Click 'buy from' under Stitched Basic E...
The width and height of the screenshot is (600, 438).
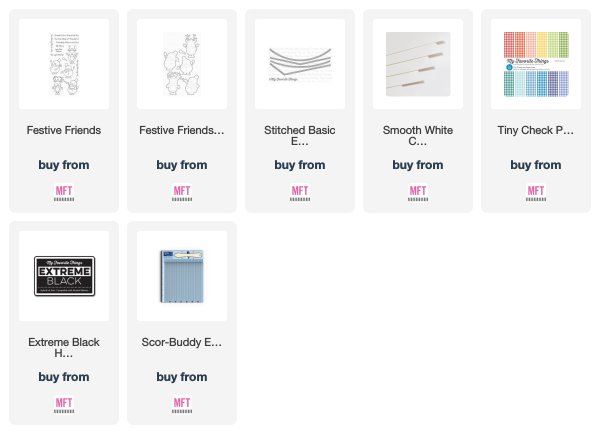(300, 165)
